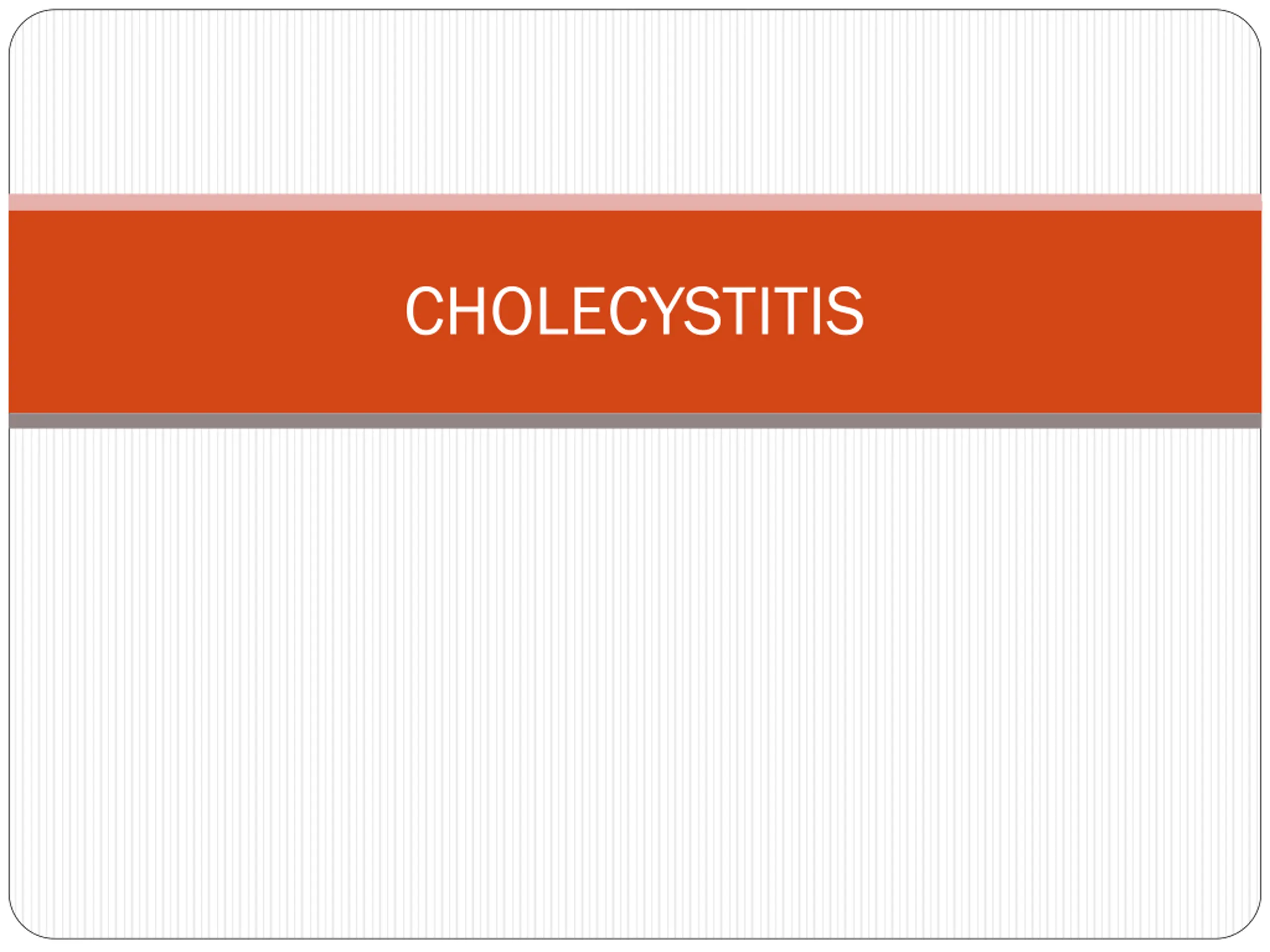The width and height of the screenshot is (1270, 952).
Task: Click the orange banner right of the title
Action: [x=1062, y=311]
